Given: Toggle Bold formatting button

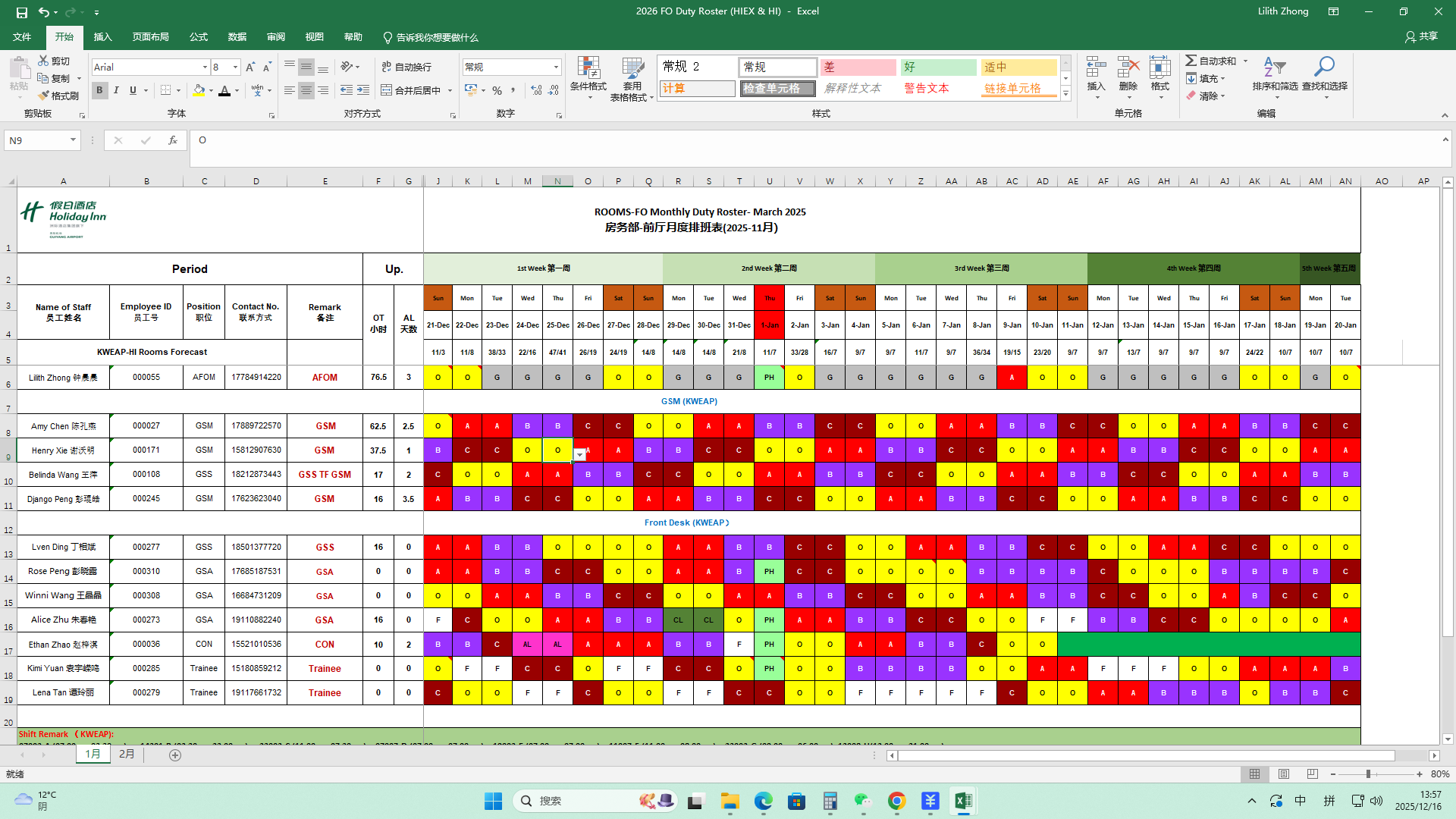Looking at the screenshot, I should click(99, 90).
